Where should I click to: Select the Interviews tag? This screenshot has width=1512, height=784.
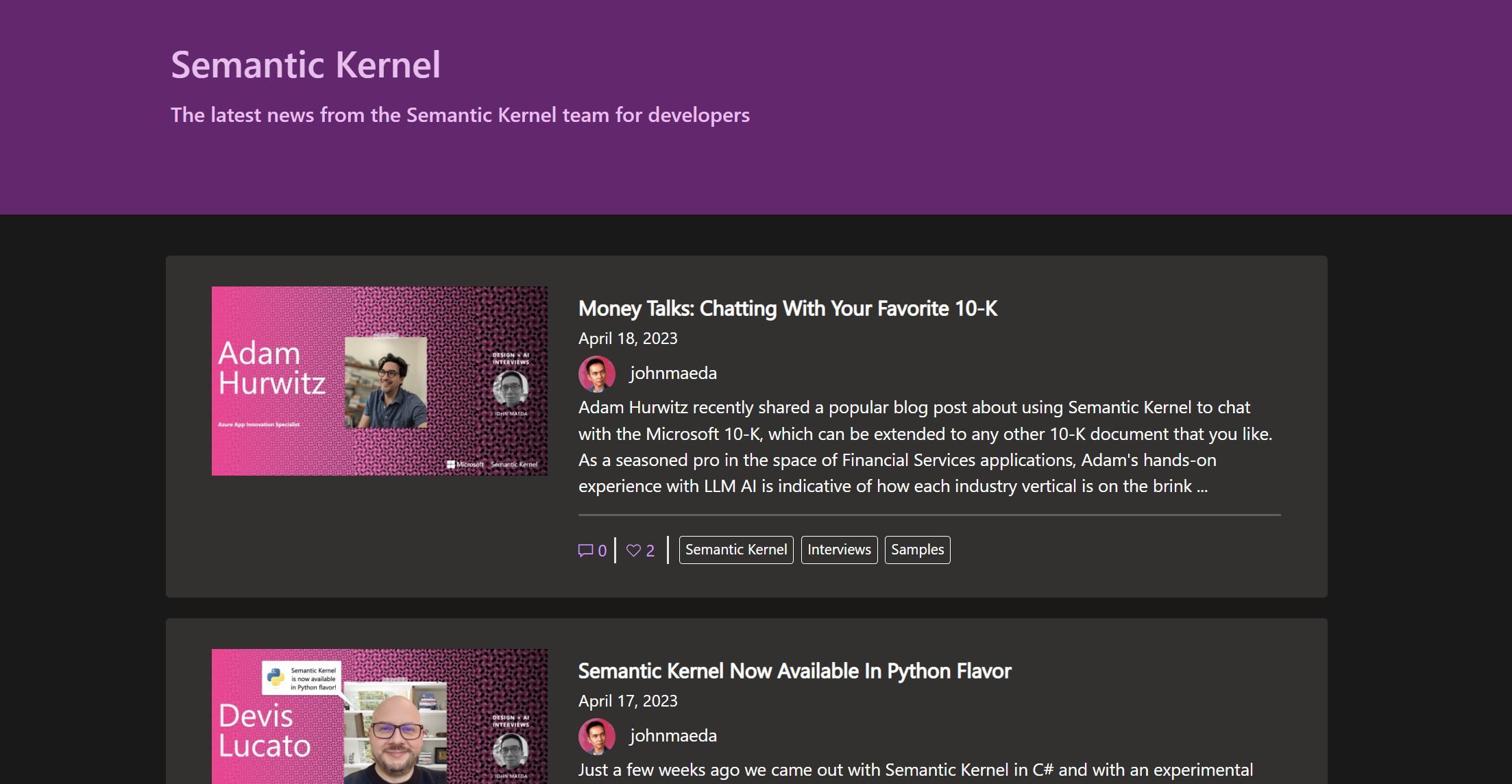tap(838, 550)
